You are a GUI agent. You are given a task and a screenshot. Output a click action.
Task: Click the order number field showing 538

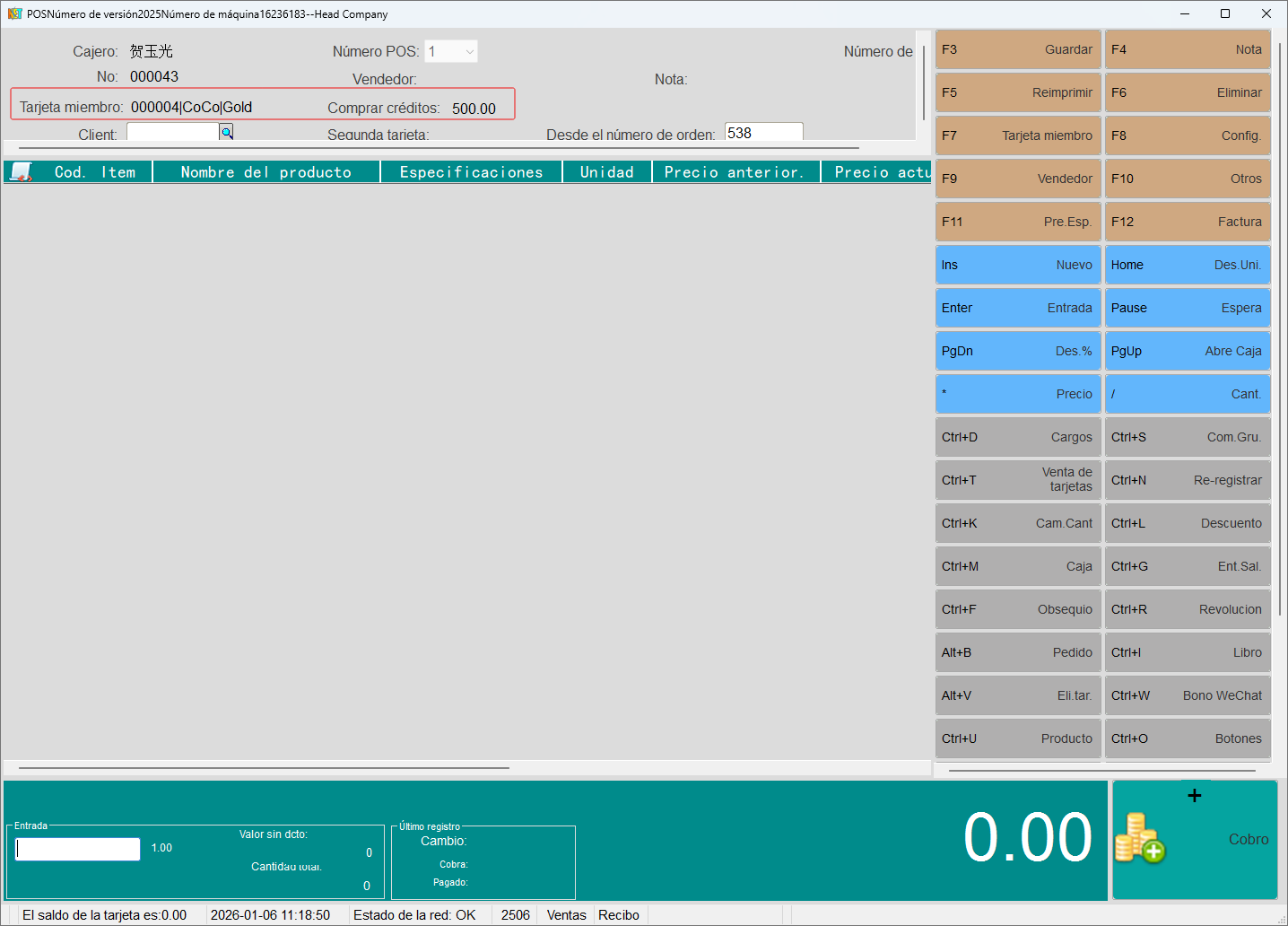(762, 133)
